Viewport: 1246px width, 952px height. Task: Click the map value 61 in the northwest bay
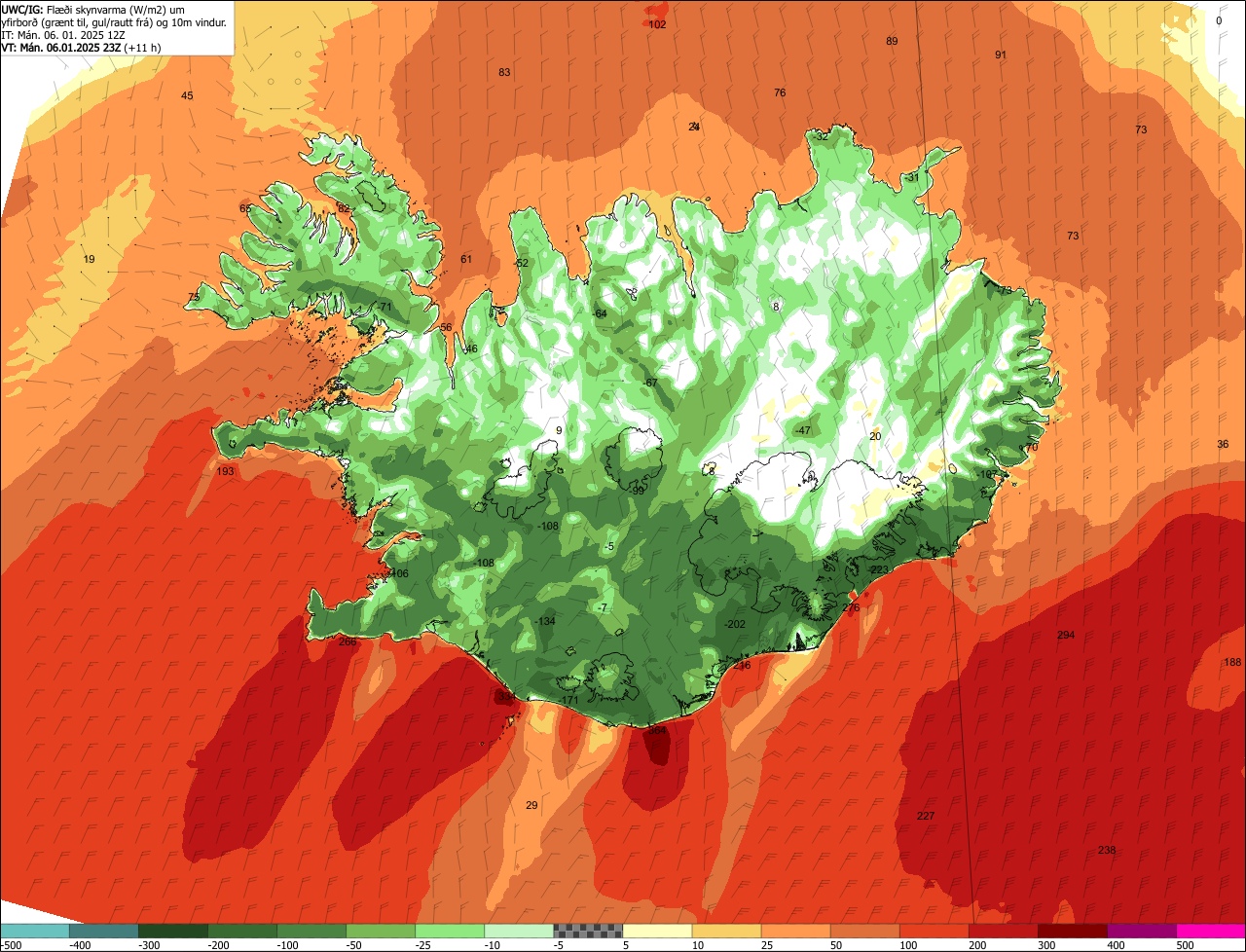466,259
